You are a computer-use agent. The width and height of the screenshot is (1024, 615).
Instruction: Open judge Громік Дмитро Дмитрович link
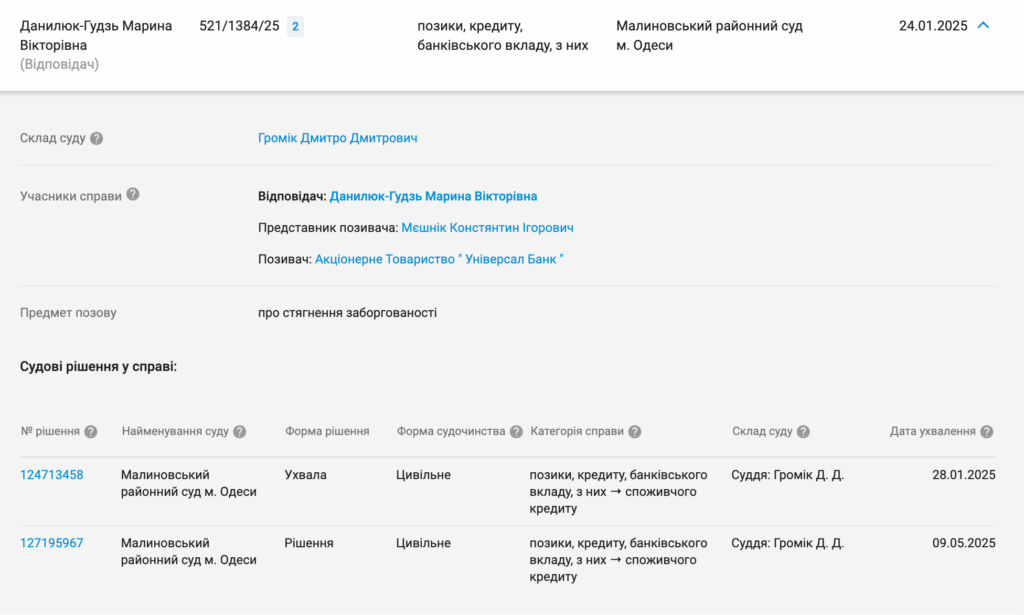(x=337, y=138)
